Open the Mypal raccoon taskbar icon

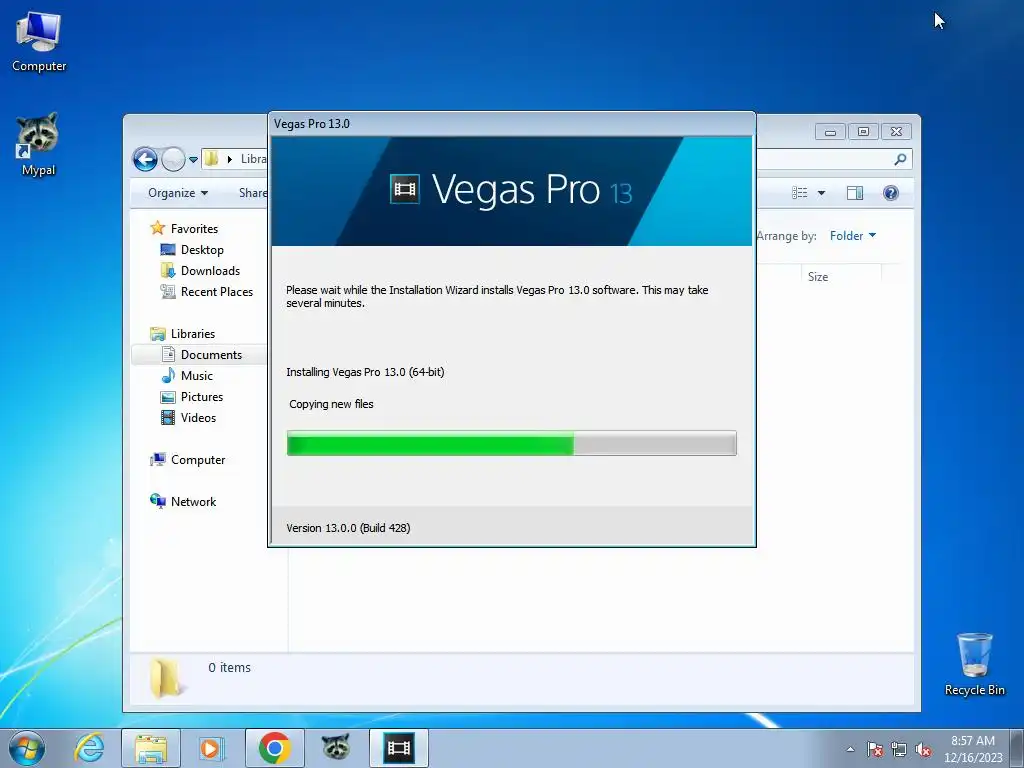pyautogui.click(x=336, y=747)
